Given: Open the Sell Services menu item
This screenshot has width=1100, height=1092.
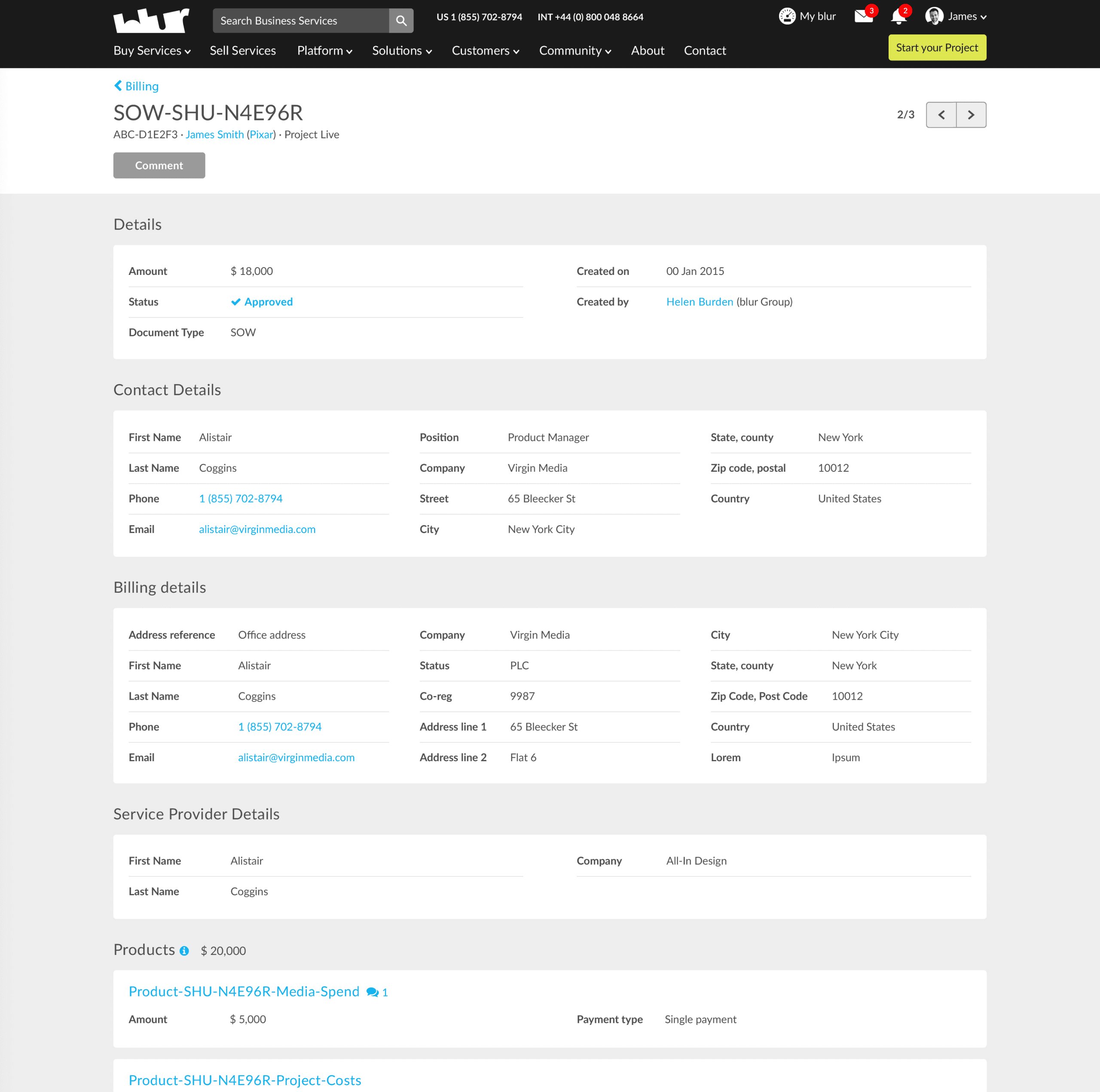Looking at the screenshot, I should pos(242,51).
